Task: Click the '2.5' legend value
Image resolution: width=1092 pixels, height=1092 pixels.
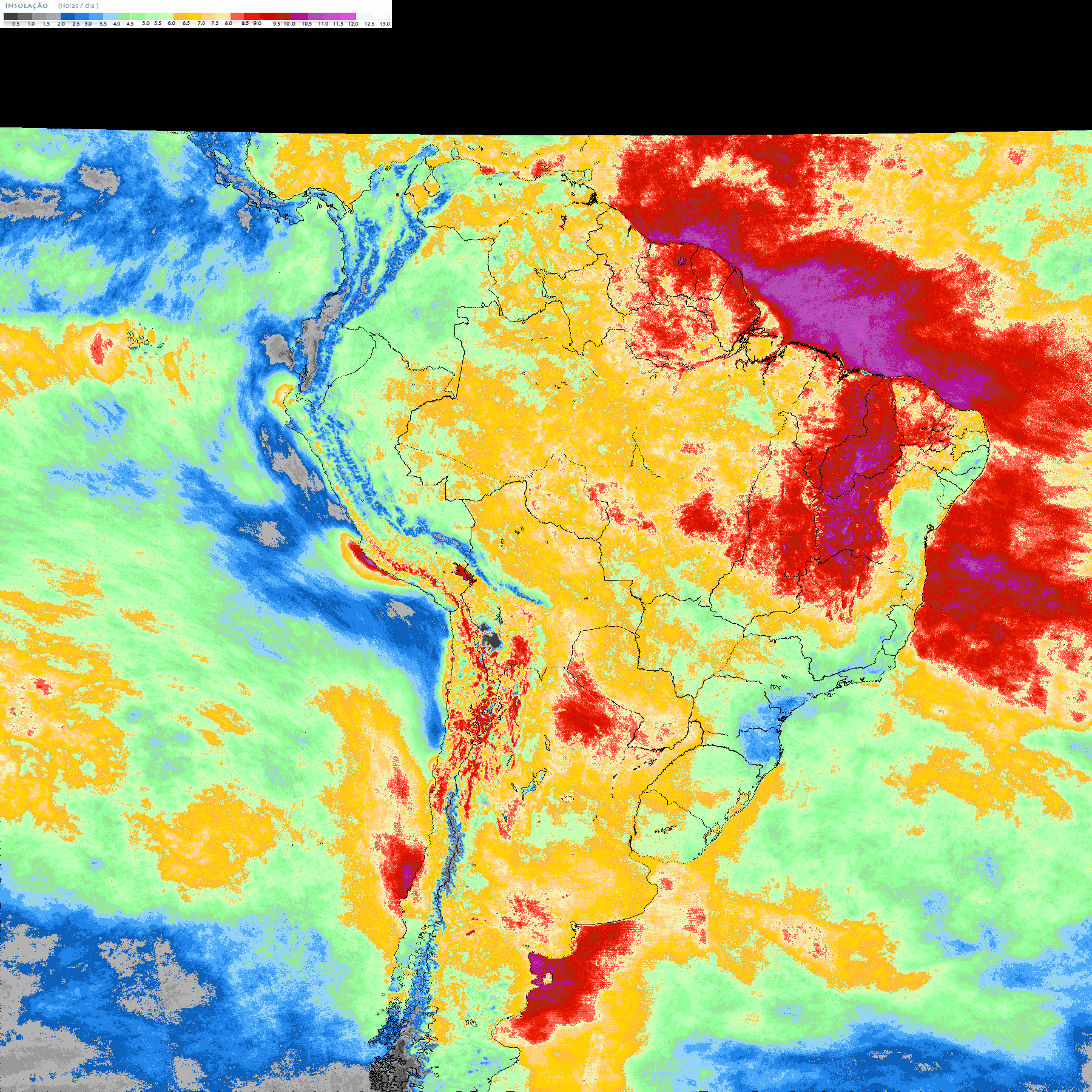Action: [76, 24]
